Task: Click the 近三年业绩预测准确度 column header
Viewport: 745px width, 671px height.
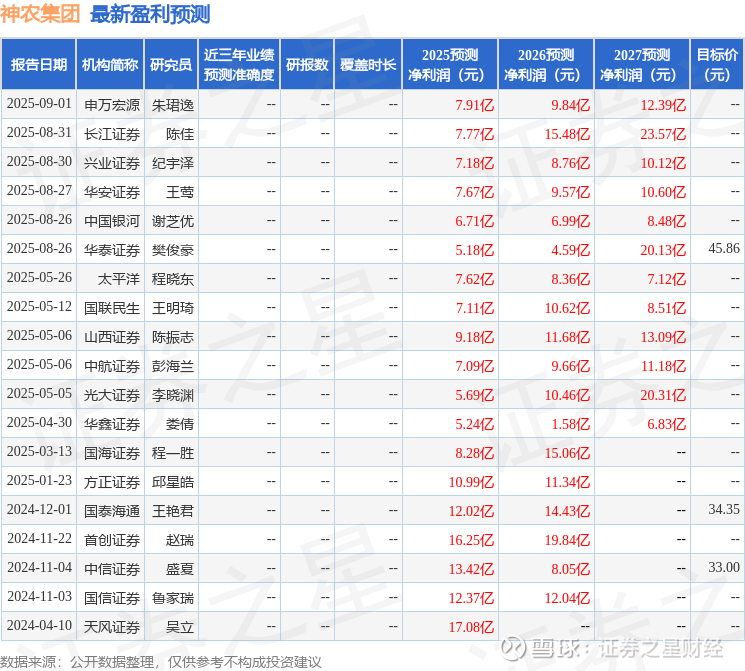Action: click(x=239, y=65)
